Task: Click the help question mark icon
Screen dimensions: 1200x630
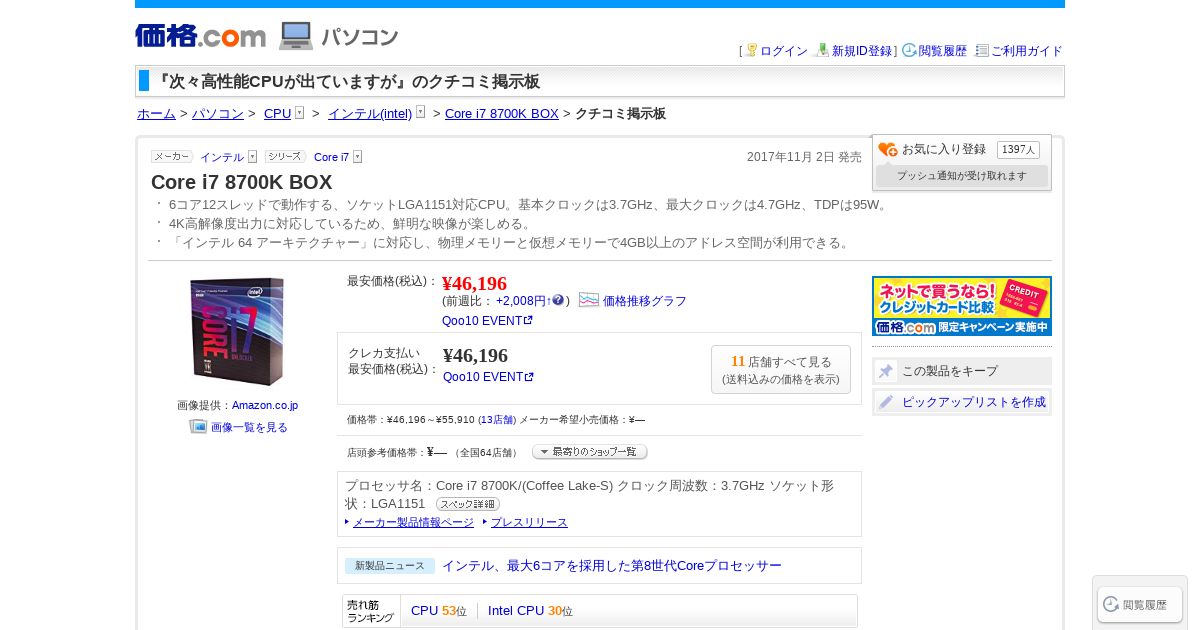Action: pos(558,300)
